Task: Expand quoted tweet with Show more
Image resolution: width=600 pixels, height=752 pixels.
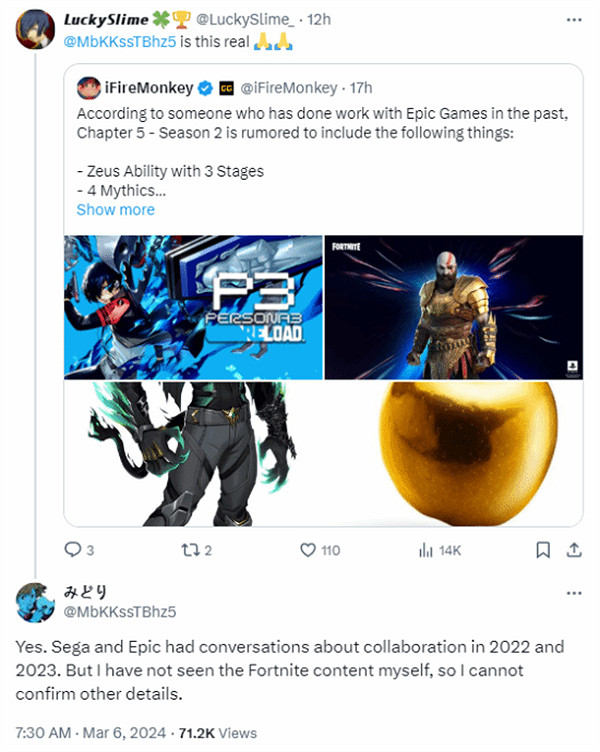Action: pyautogui.click(x=115, y=209)
